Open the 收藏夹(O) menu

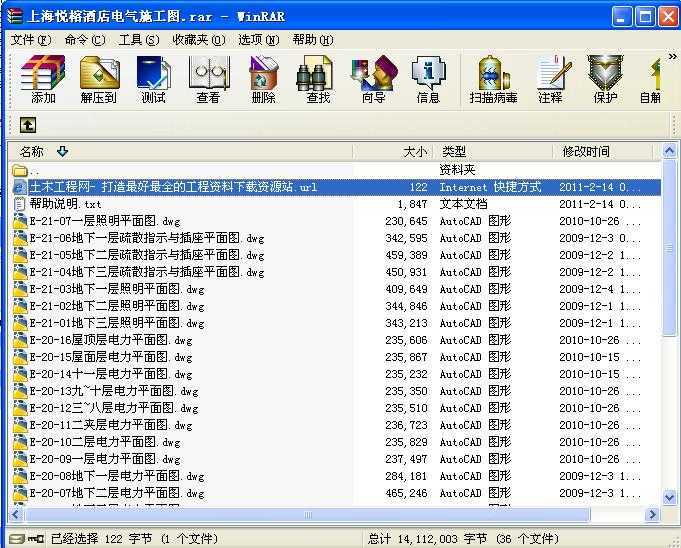199,40
